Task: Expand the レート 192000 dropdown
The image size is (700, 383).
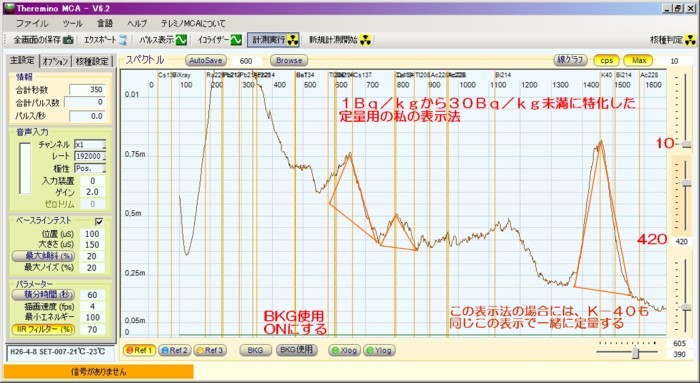Action: 104,156
